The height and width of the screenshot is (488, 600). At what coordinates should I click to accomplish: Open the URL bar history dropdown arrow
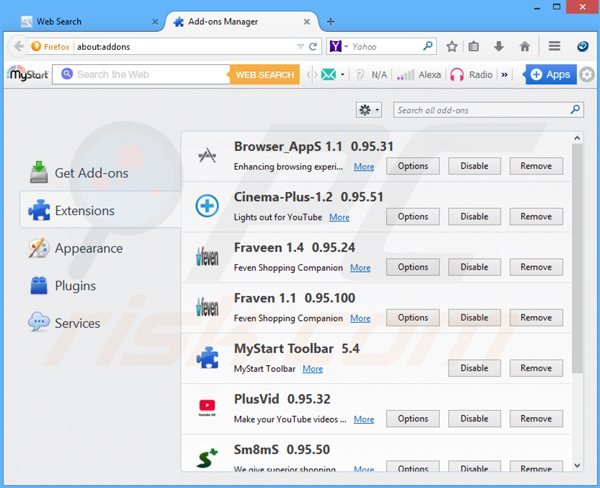pos(300,47)
